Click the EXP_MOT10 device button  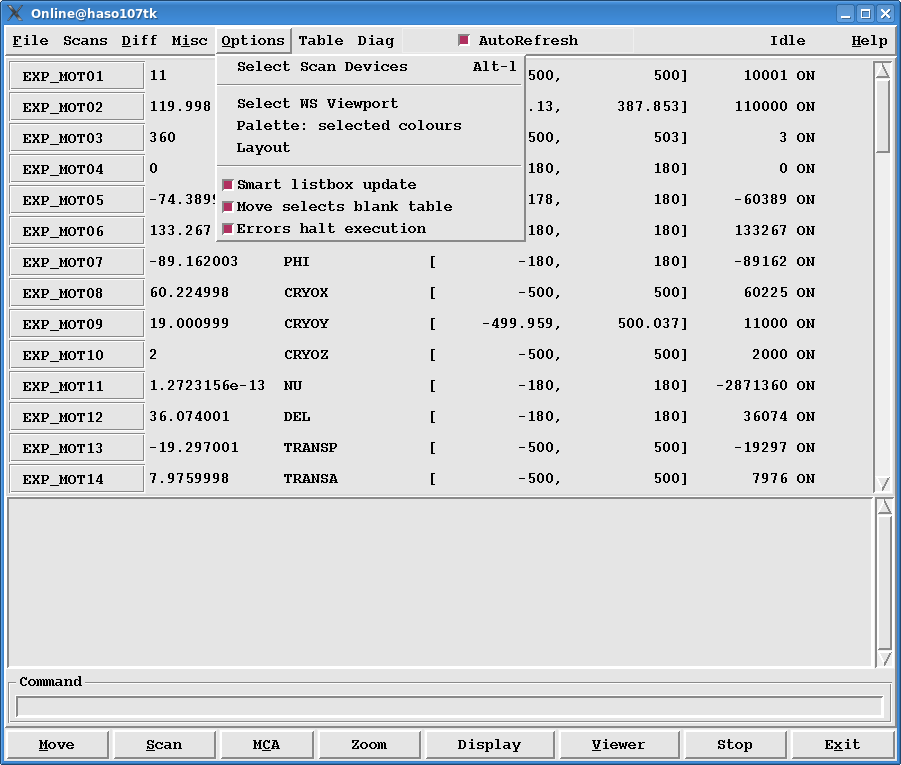tap(76, 355)
